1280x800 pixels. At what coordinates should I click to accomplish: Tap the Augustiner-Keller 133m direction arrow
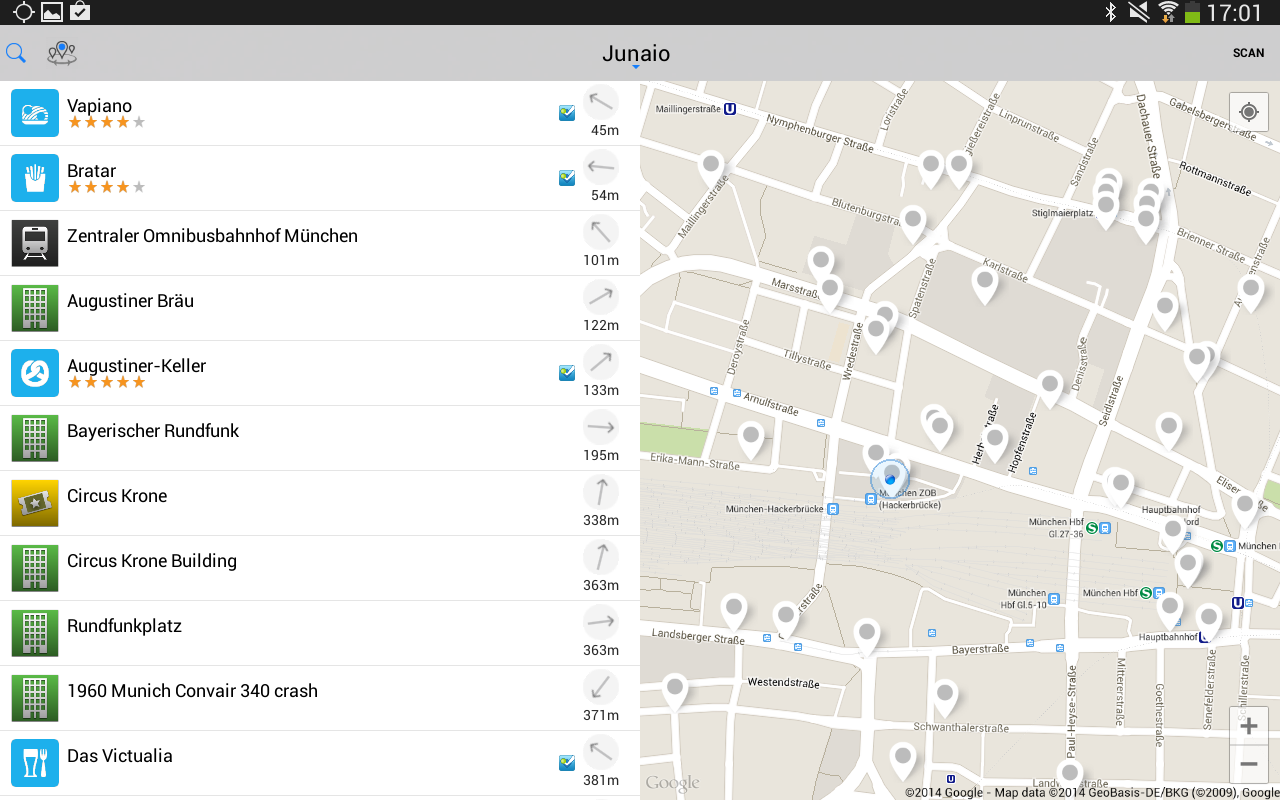(x=601, y=362)
